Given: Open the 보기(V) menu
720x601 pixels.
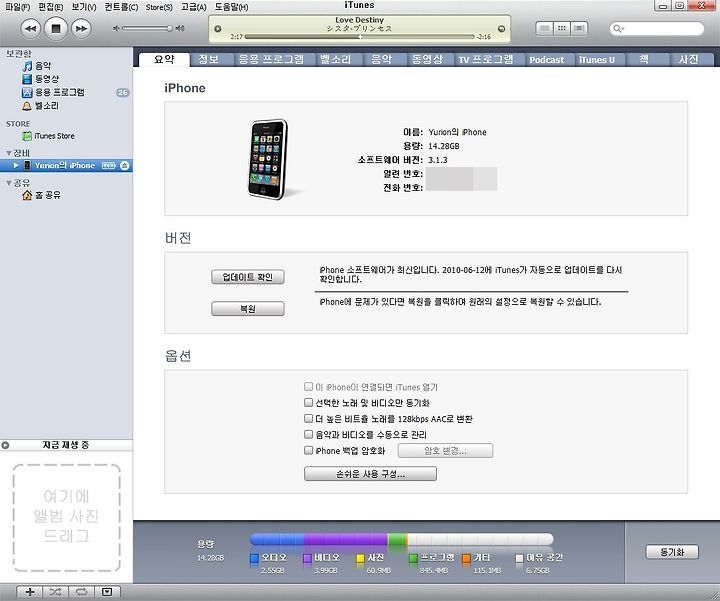Looking at the screenshot, I should click(84, 7).
